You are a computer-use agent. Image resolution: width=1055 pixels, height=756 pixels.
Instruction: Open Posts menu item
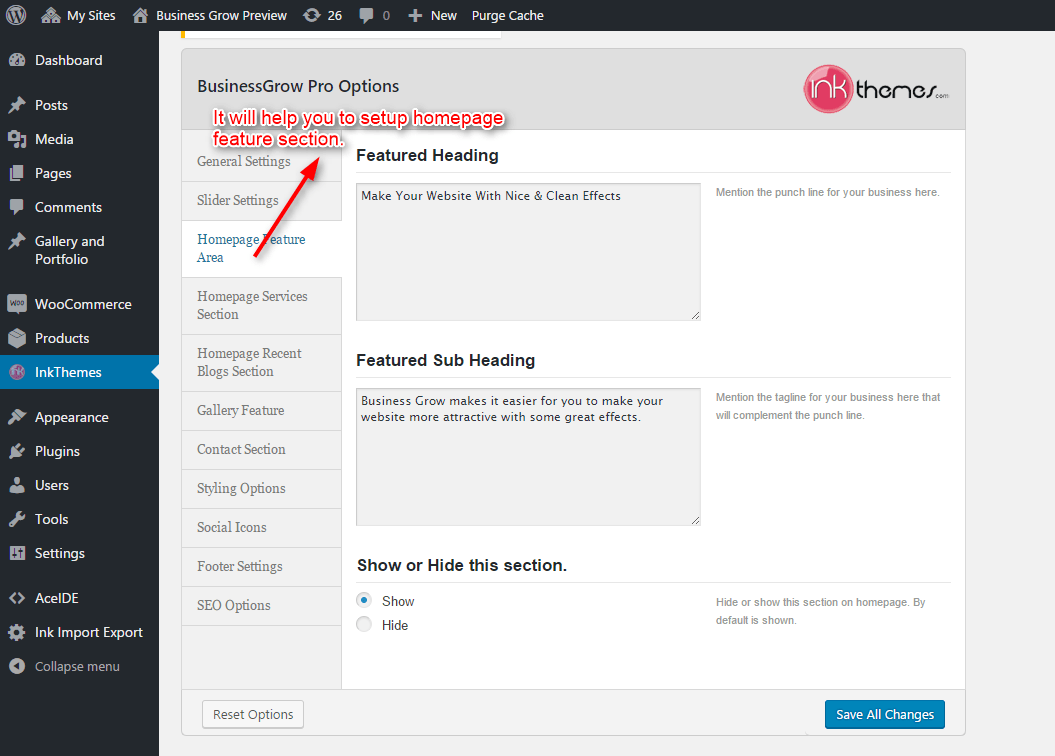point(79,105)
